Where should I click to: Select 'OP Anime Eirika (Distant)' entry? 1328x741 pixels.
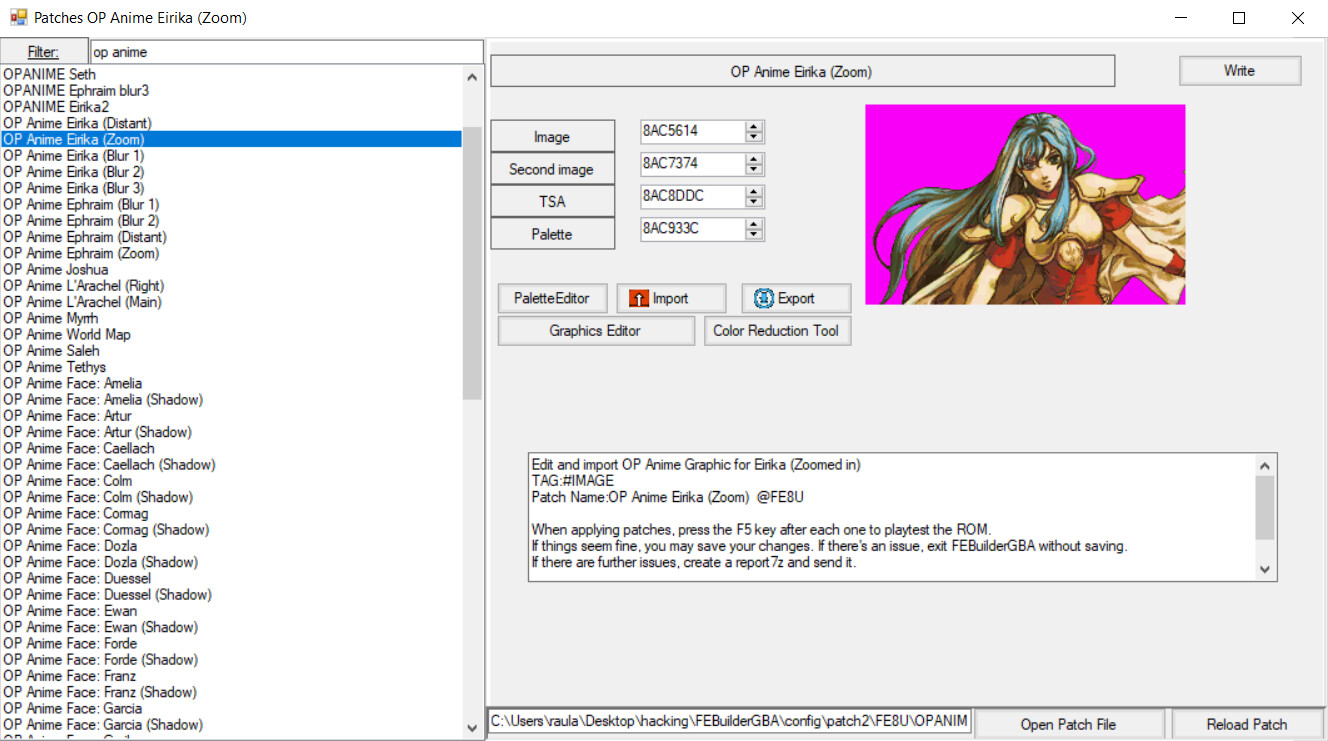pos(232,123)
